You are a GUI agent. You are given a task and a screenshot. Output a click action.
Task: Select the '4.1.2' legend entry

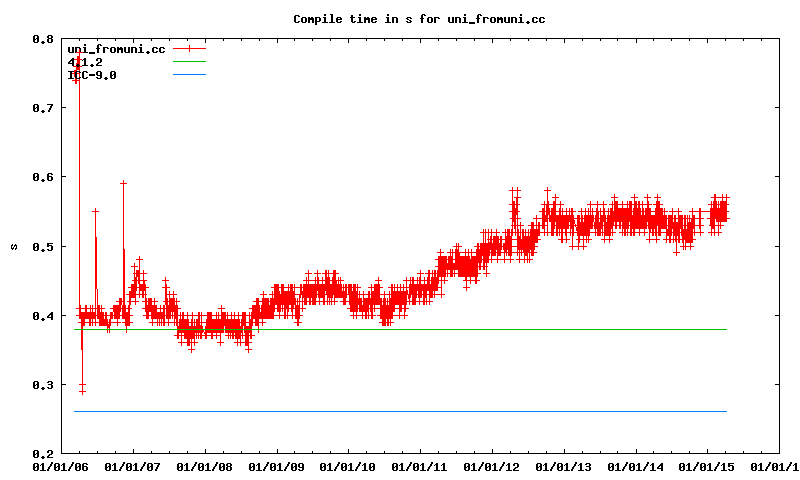tap(98, 62)
